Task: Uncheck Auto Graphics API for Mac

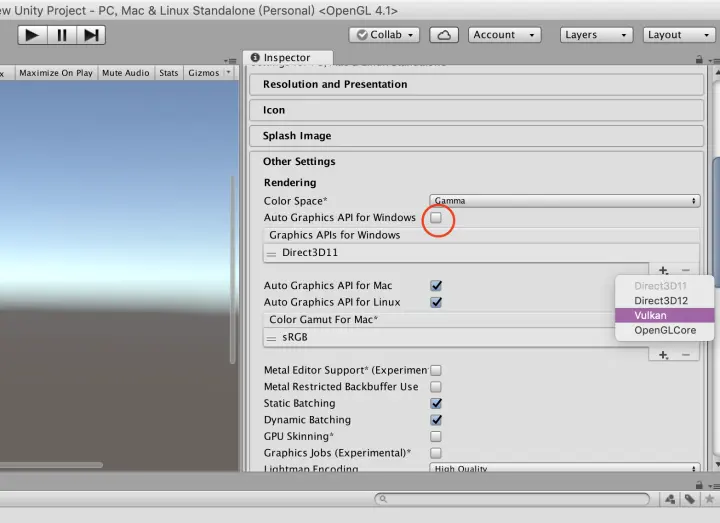Action: click(436, 286)
